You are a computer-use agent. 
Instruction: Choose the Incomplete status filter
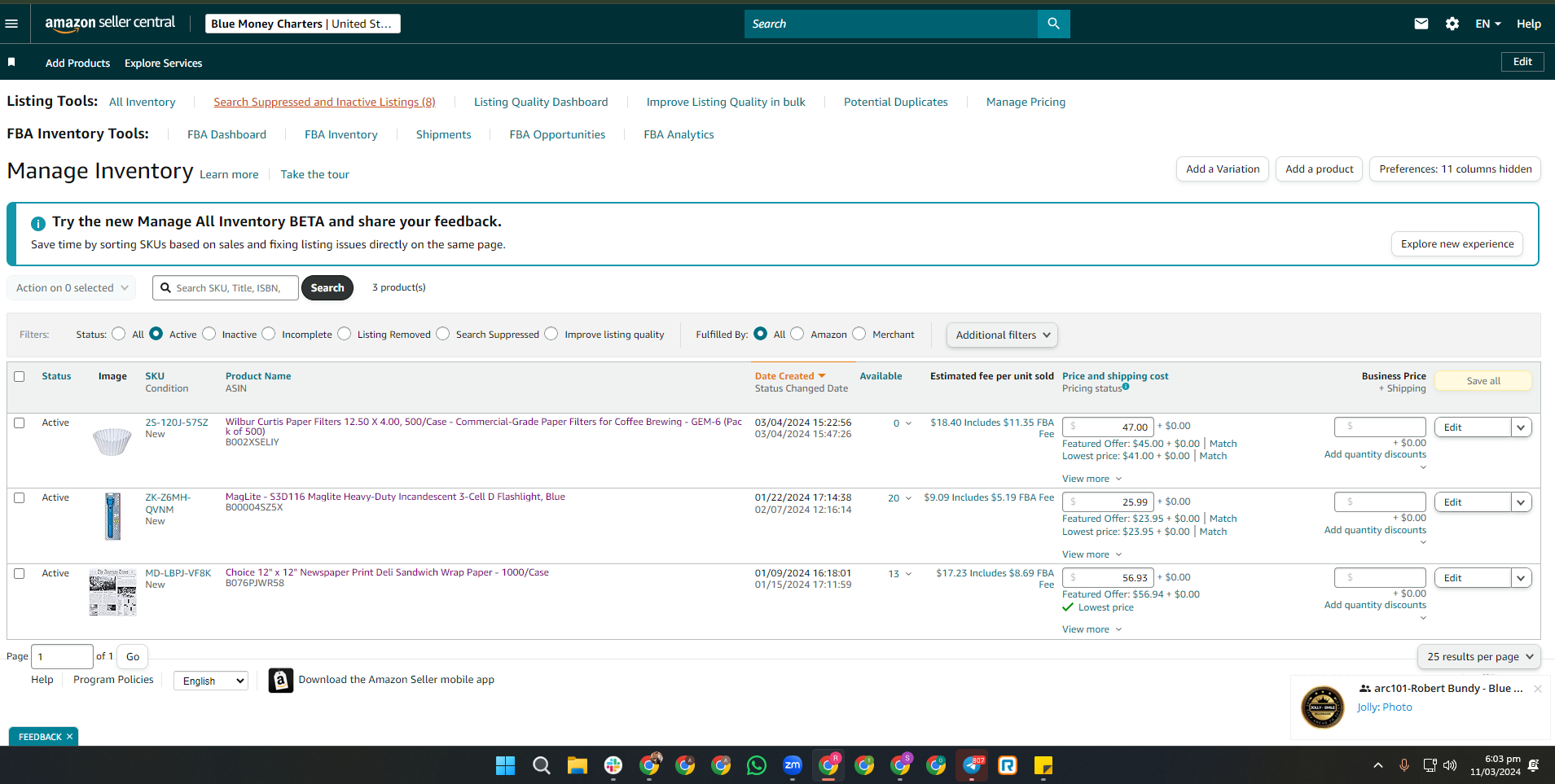[x=269, y=334]
